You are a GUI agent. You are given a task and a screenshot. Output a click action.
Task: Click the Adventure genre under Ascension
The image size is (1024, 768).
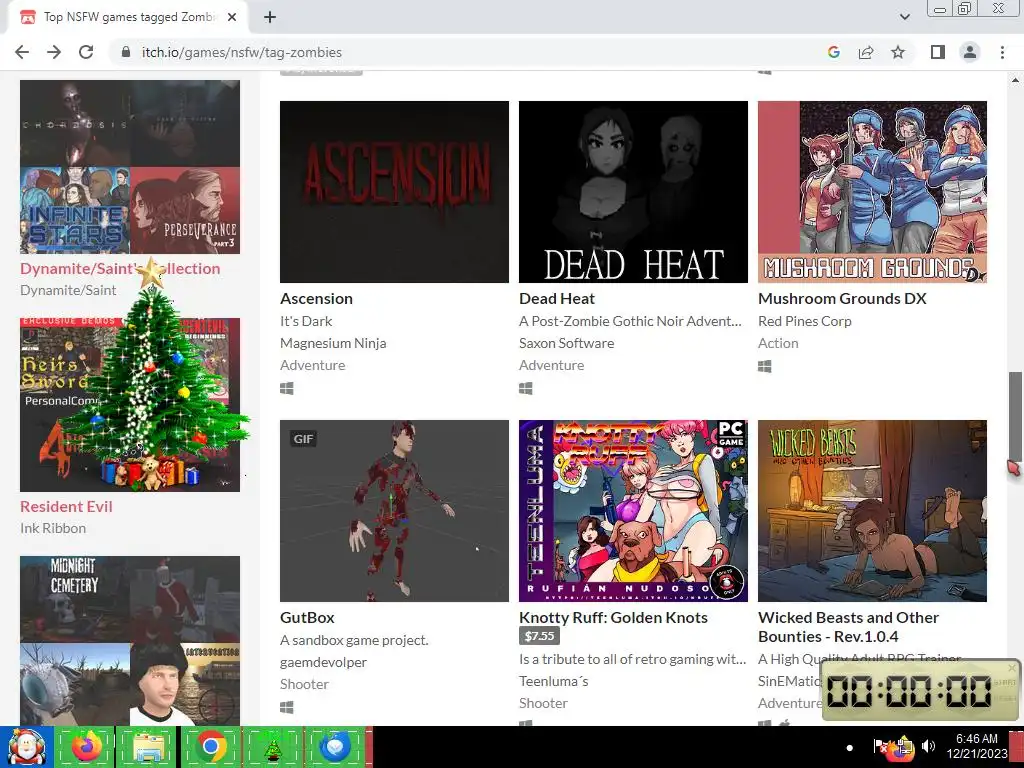[313, 365]
